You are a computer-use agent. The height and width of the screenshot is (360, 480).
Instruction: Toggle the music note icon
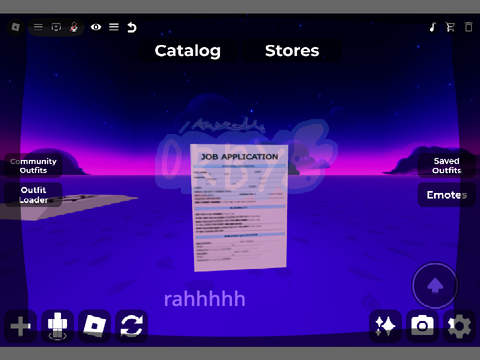(x=433, y=27)
